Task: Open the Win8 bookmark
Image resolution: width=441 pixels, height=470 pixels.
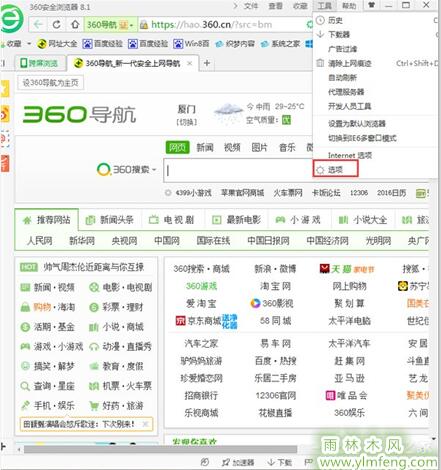Action: pyautogui.click(x=191, y=44)
